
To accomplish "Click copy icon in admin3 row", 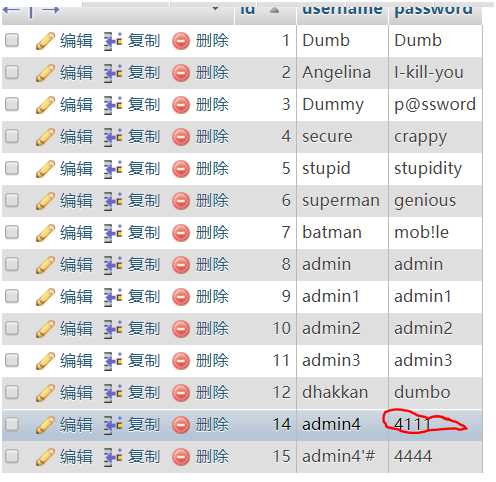I will (x=113, y=361).
